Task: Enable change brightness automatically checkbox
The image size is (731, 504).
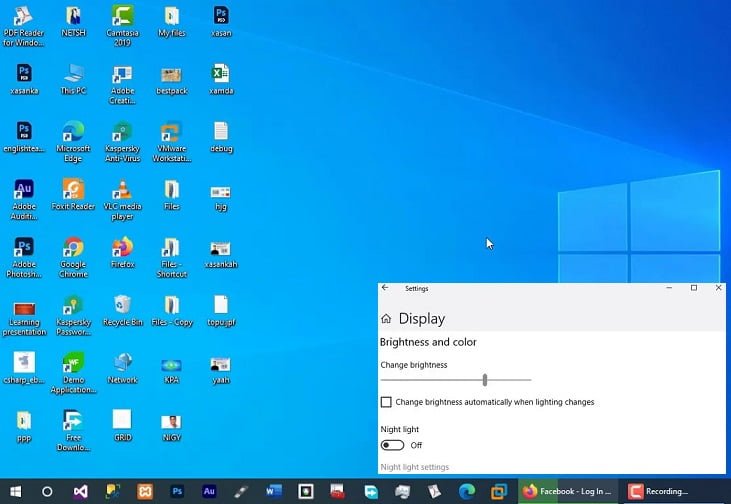Action: pos(386,402)
